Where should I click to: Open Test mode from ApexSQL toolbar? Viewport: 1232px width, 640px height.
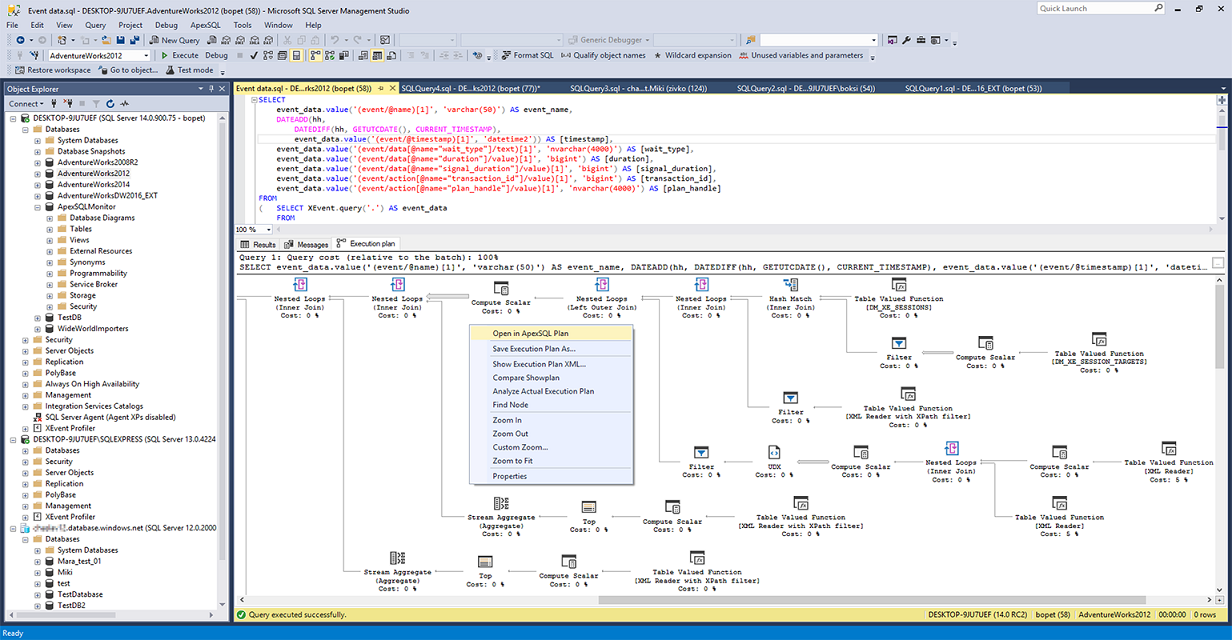(x=189, y=71)
